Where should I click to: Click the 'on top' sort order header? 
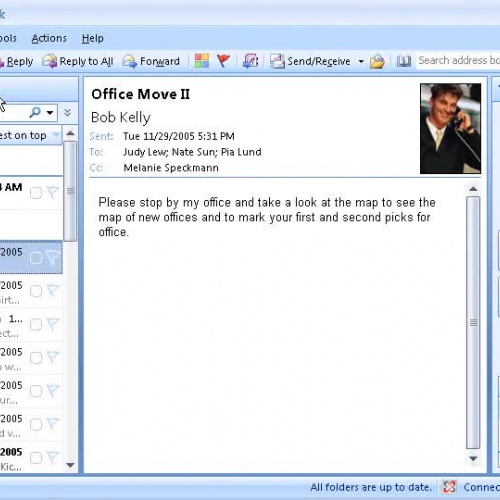pyautogui.click(x=30, y=135)
